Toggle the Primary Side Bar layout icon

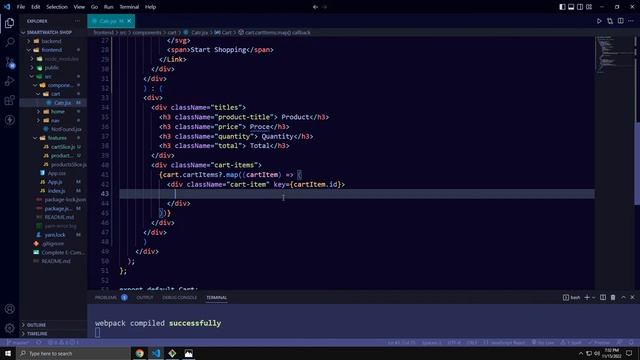(x=562, y=7)
